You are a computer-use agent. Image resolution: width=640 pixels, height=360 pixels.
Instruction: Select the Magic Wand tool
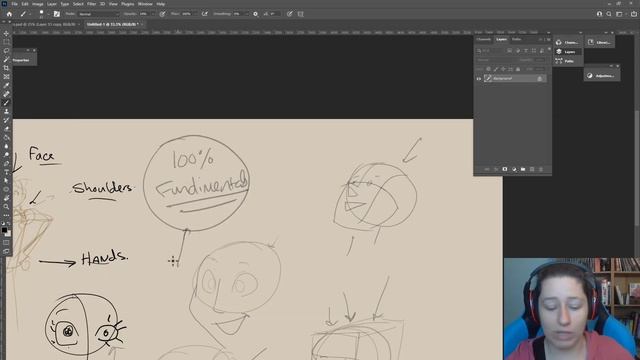(6, 60)
